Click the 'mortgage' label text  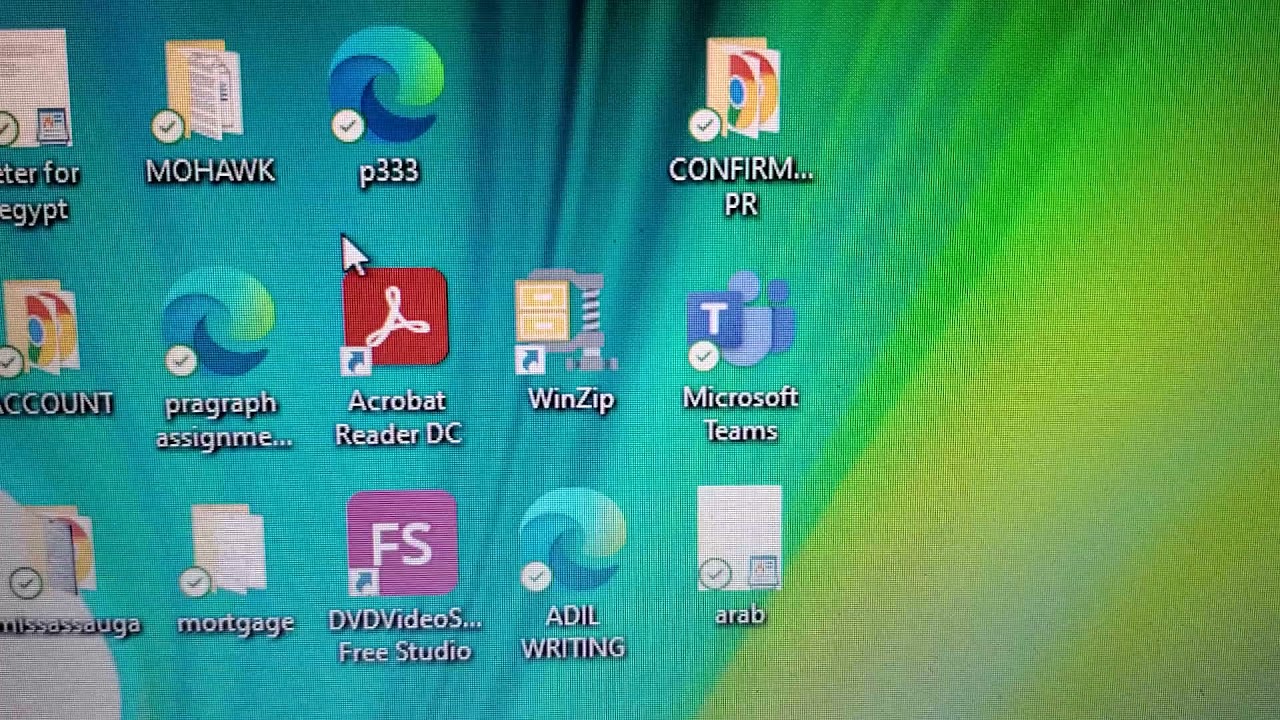[236, 623]
